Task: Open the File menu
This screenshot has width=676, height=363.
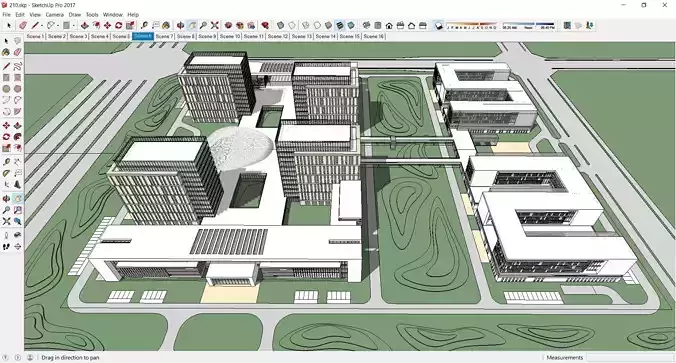Action: pos(6,15)
